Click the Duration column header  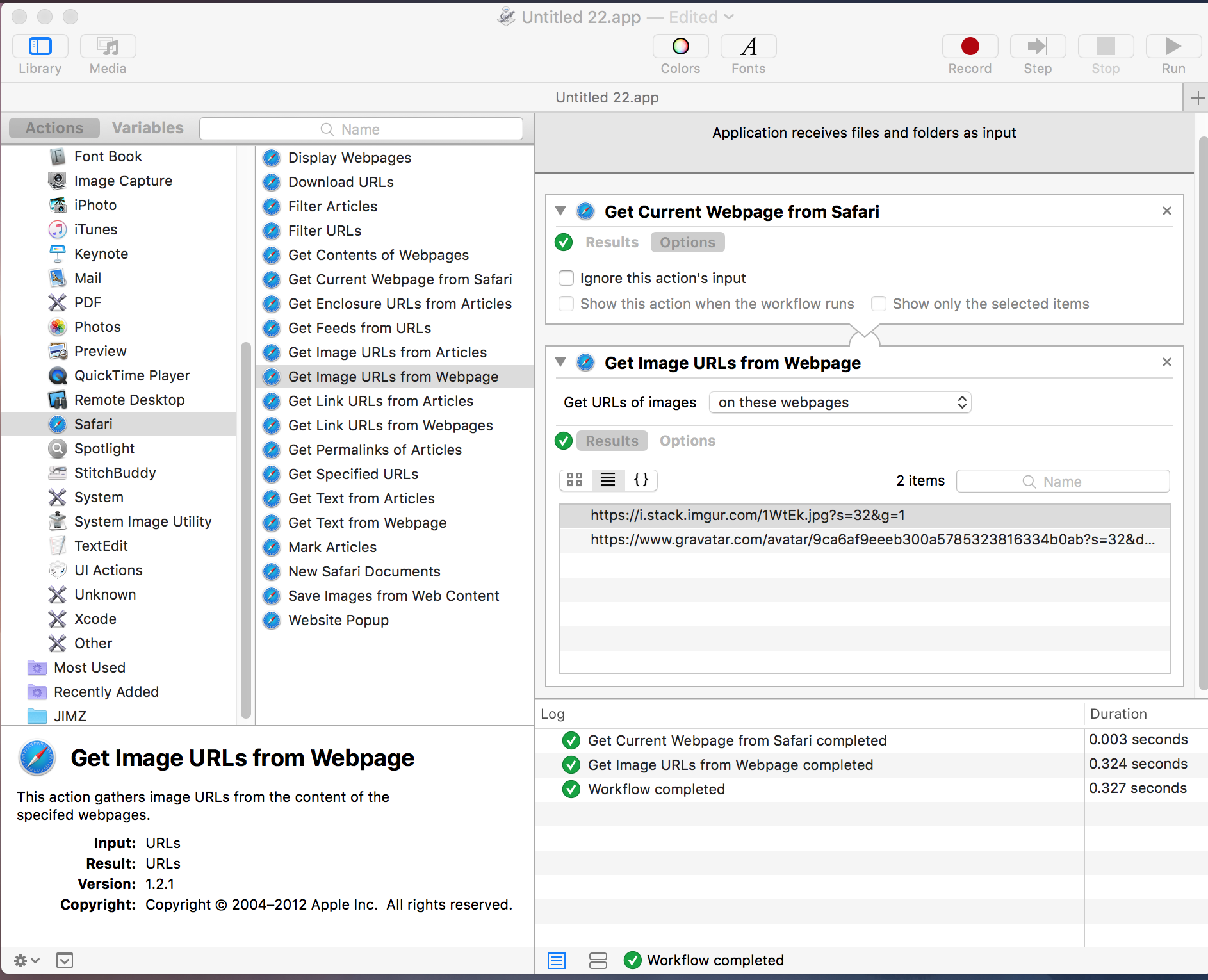(x=1145, y=714)
